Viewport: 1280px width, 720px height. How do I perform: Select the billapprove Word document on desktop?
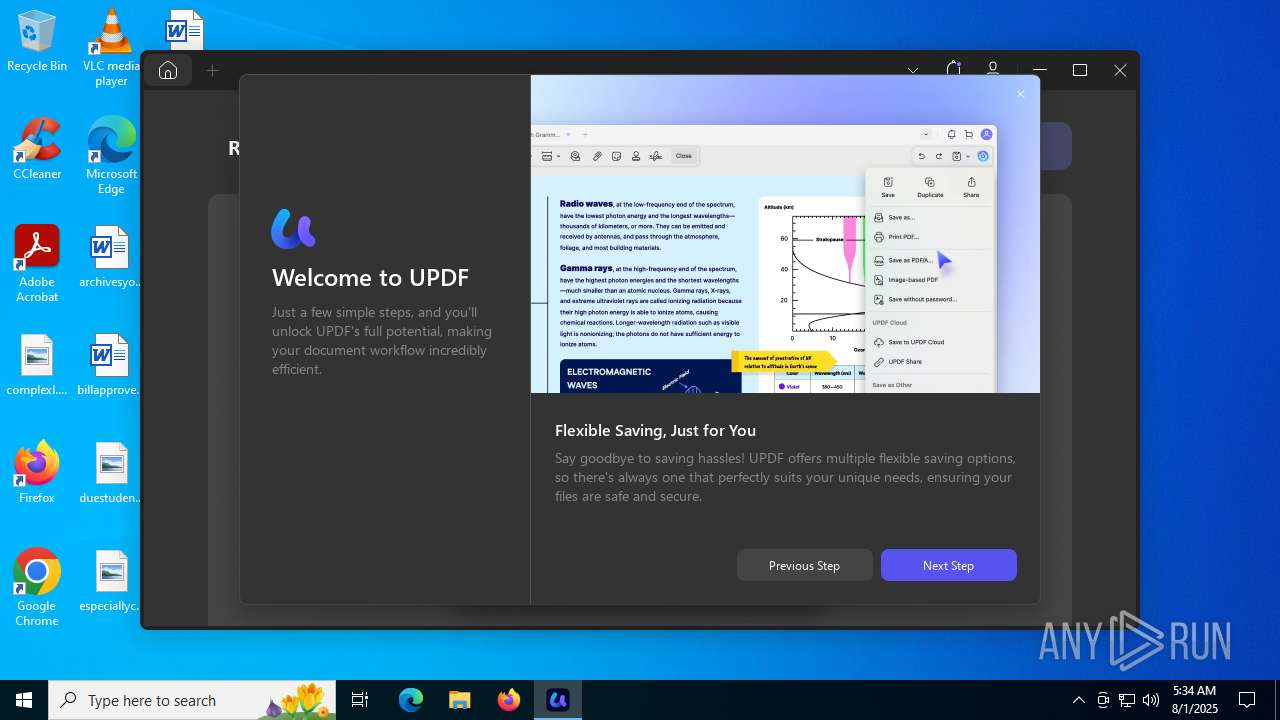click(111, 365)
